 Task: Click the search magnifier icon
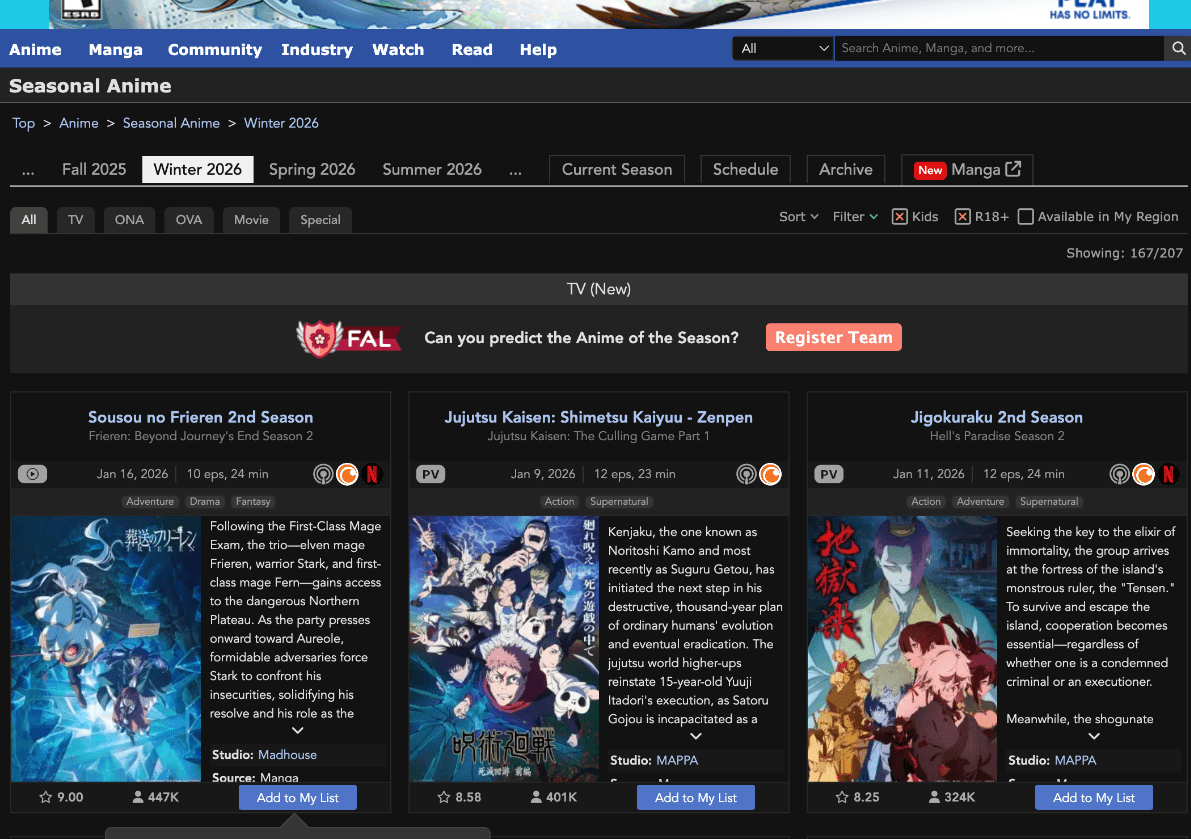coord(1177,49)
